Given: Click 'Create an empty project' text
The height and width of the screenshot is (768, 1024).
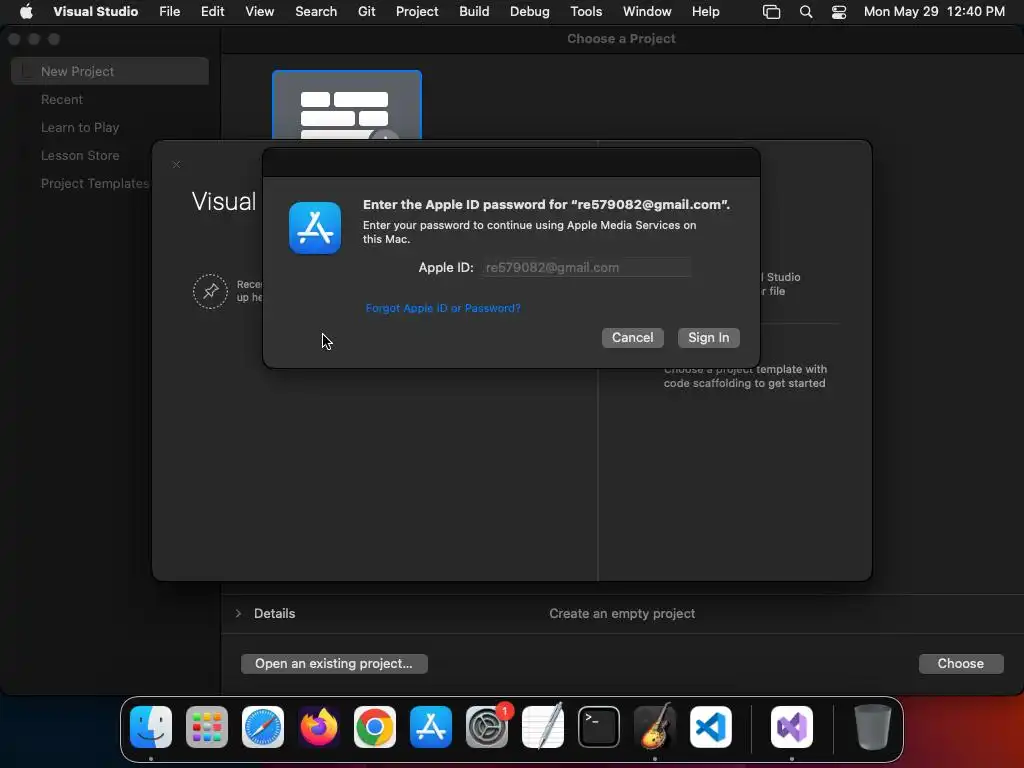Looking at the screenshot, I should click(x=622, y=613).
